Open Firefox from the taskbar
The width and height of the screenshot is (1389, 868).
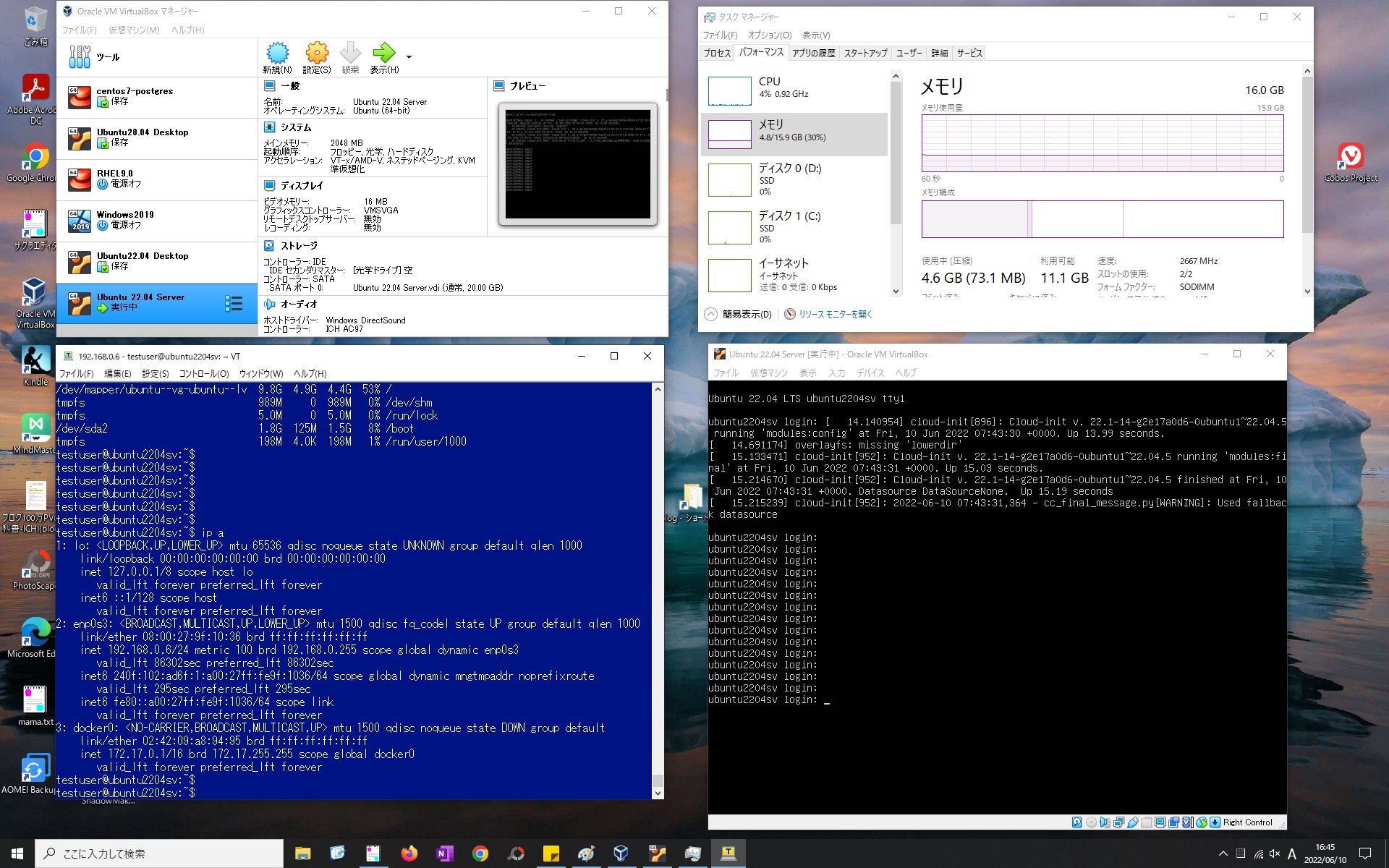click(x=409, y=854)
